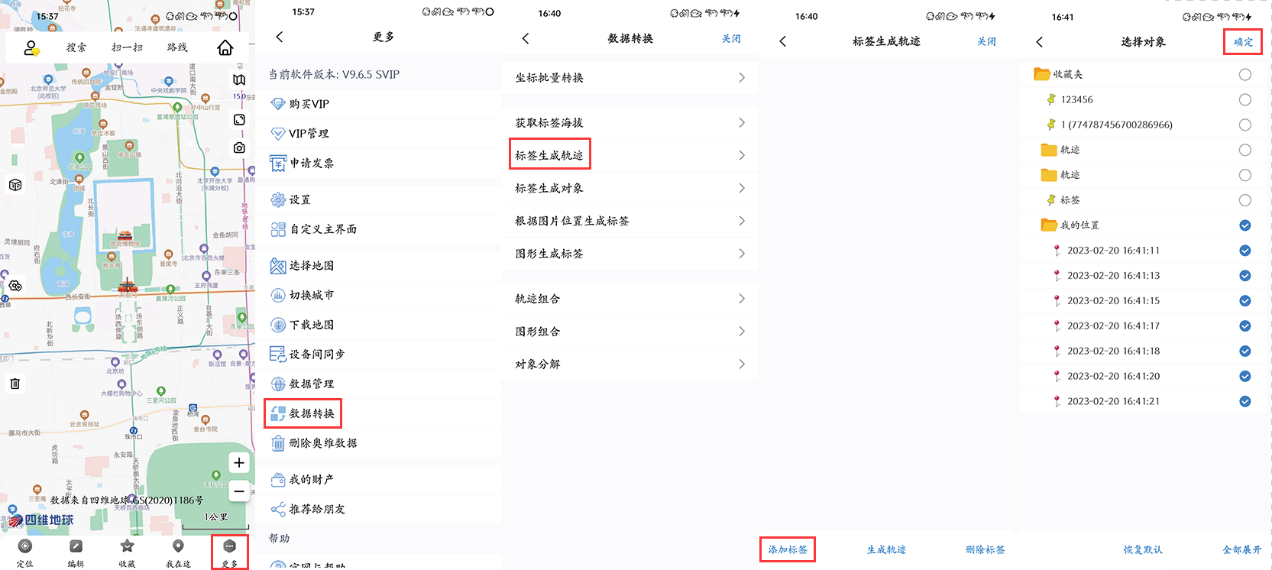
Task: Switch to the 编辑 bottom tab
Action: tap(76, 552)
